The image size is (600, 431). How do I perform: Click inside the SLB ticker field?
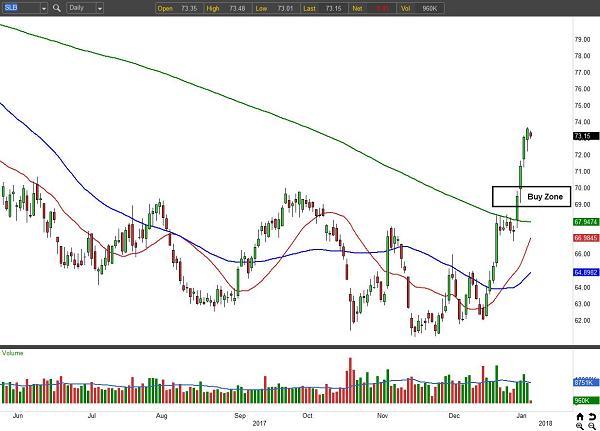click(x=22, y=9)
